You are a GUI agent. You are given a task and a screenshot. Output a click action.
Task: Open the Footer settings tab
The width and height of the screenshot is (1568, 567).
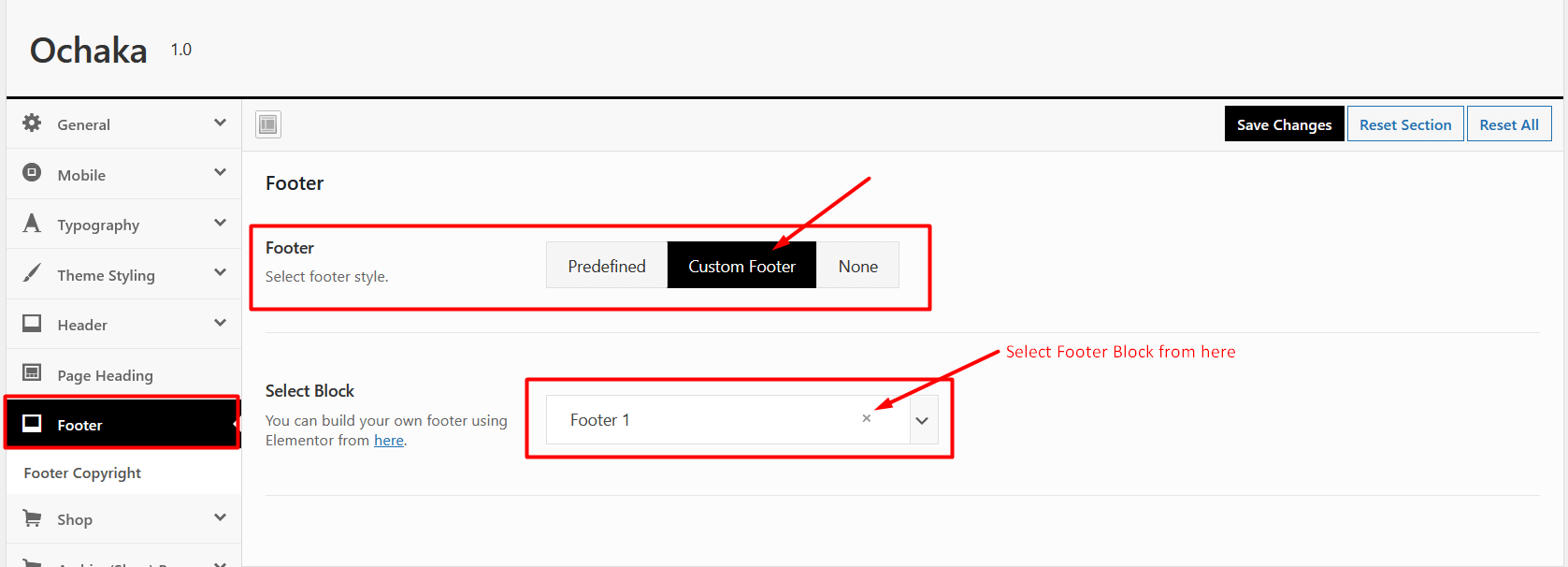tap(79, 425)
